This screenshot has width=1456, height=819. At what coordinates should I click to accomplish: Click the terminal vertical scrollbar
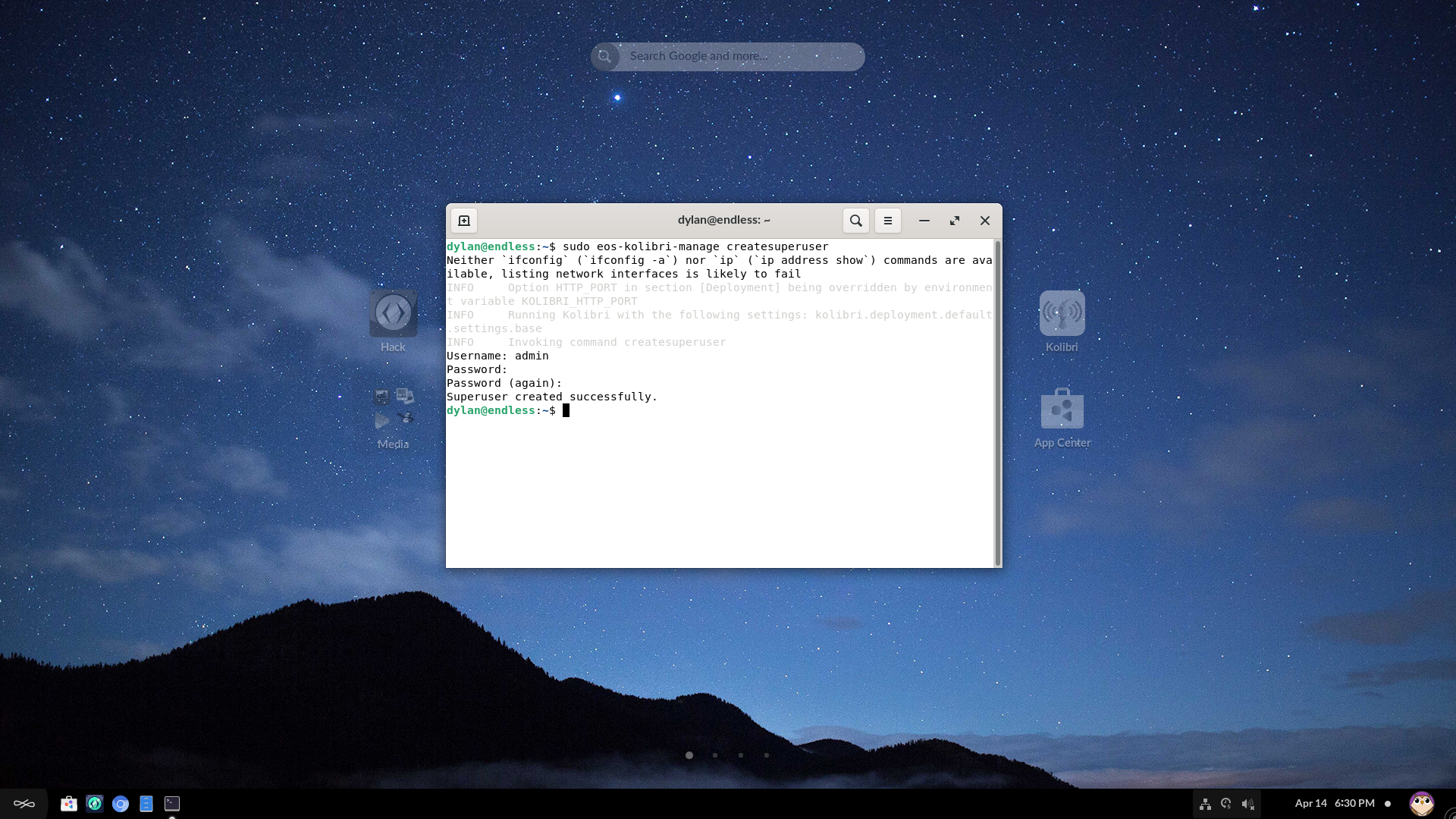pos(997,403)
